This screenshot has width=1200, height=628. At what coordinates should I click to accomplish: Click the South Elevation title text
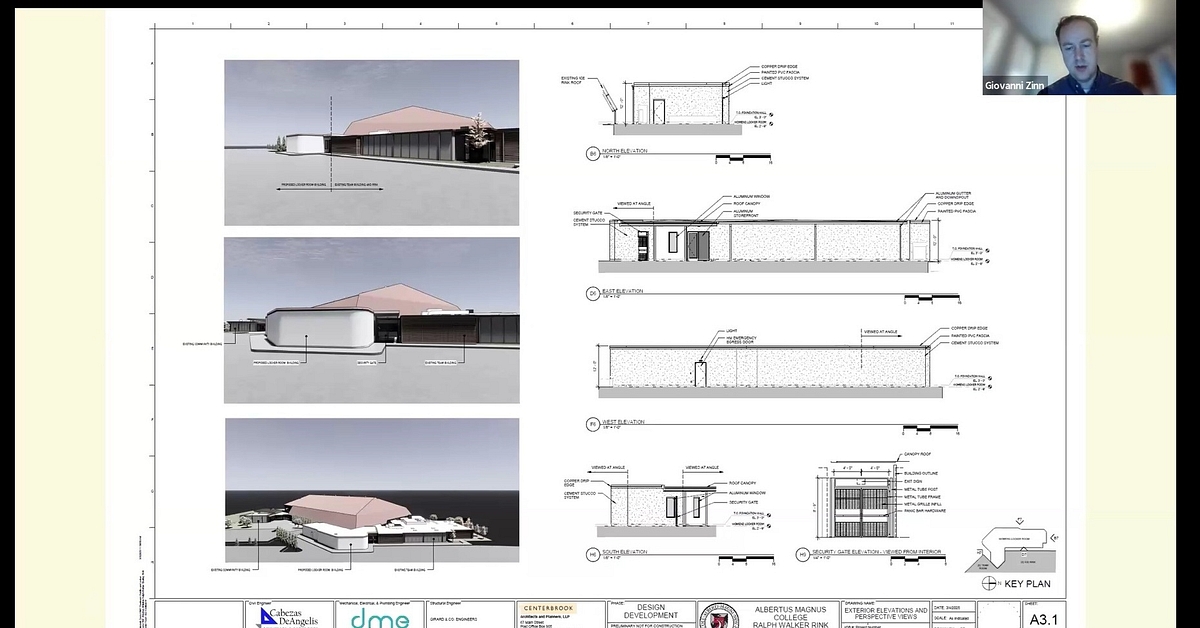625,550
